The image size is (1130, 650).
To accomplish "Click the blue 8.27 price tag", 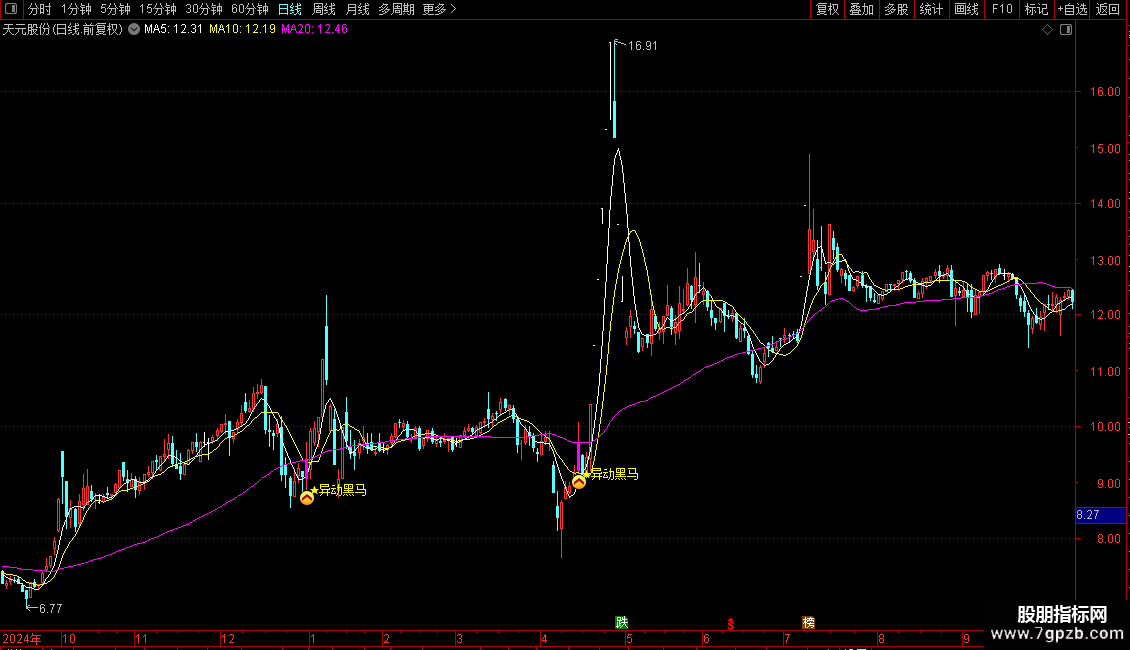I will click(x=1100, y=515).
